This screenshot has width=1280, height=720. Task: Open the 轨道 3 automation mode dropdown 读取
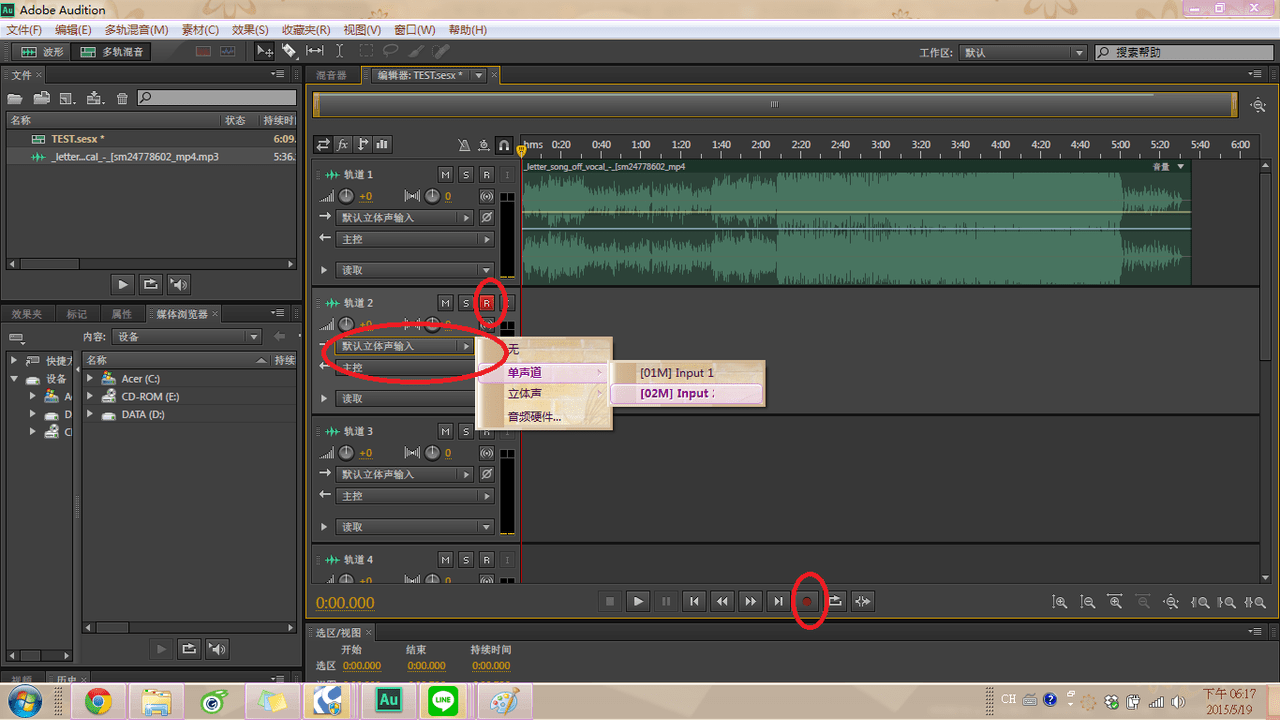click(x=415, y=526)
